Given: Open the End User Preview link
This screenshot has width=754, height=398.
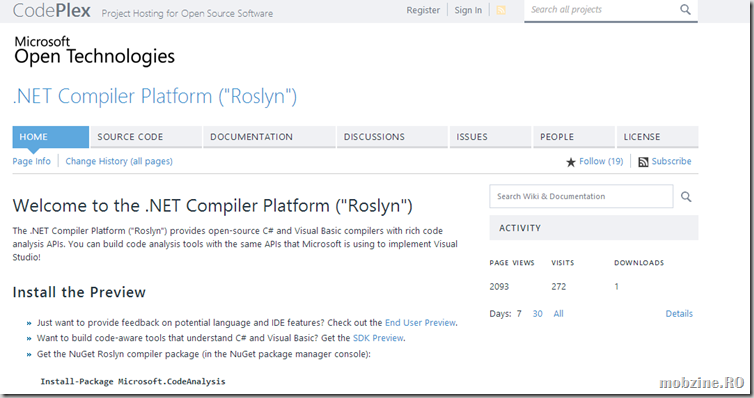Looking at the screenshot, I should [x=420, y=323].
